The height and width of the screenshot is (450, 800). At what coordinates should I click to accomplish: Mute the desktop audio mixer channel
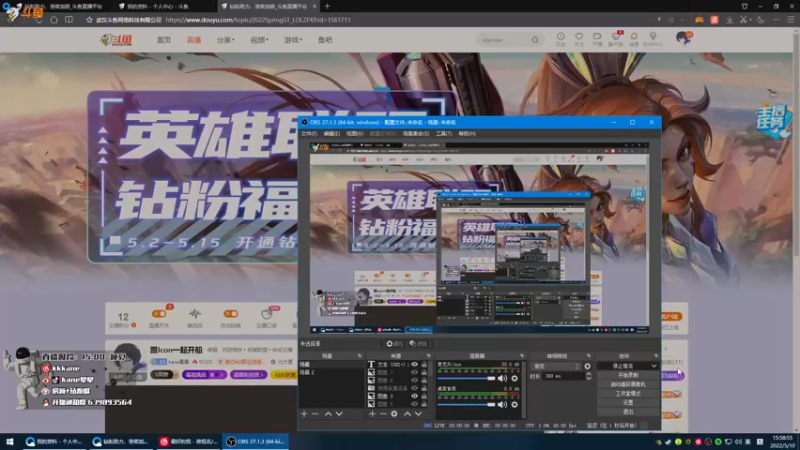(503, 405)
